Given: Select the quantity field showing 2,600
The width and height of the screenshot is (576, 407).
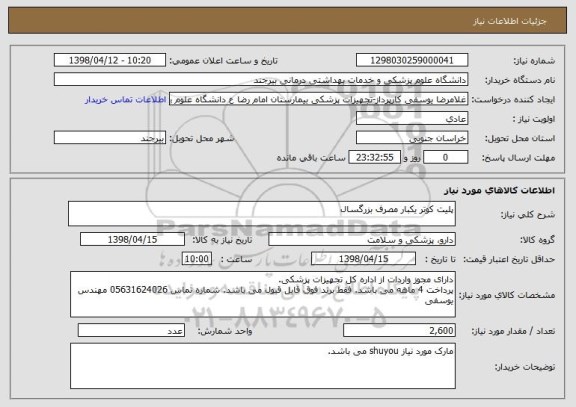Looking at the screenshot, I should pyautogui.click(x=399, y=331).
